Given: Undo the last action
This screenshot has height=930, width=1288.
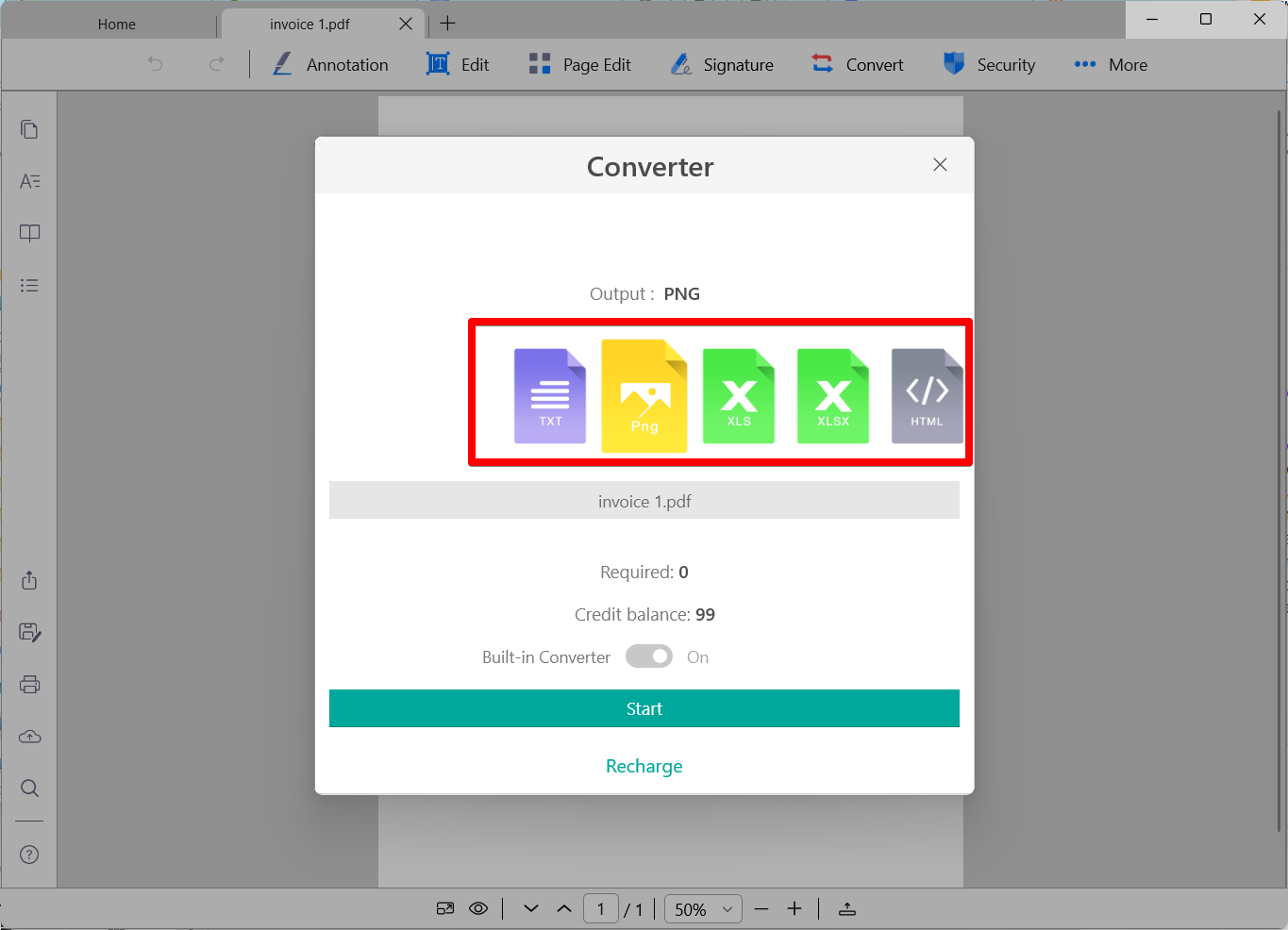Looking at the screenshot, I should (x=156, y=64).
